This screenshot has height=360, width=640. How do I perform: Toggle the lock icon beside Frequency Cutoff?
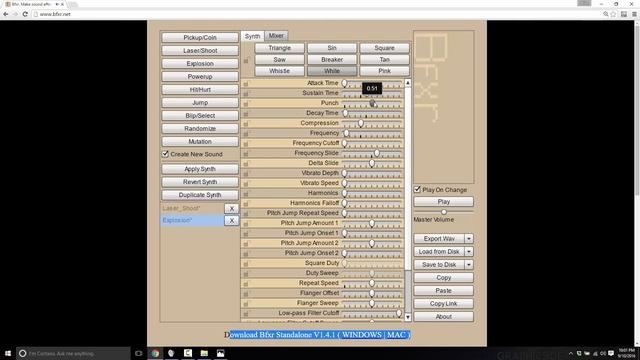pyautogui.click(x=246, y=144)
